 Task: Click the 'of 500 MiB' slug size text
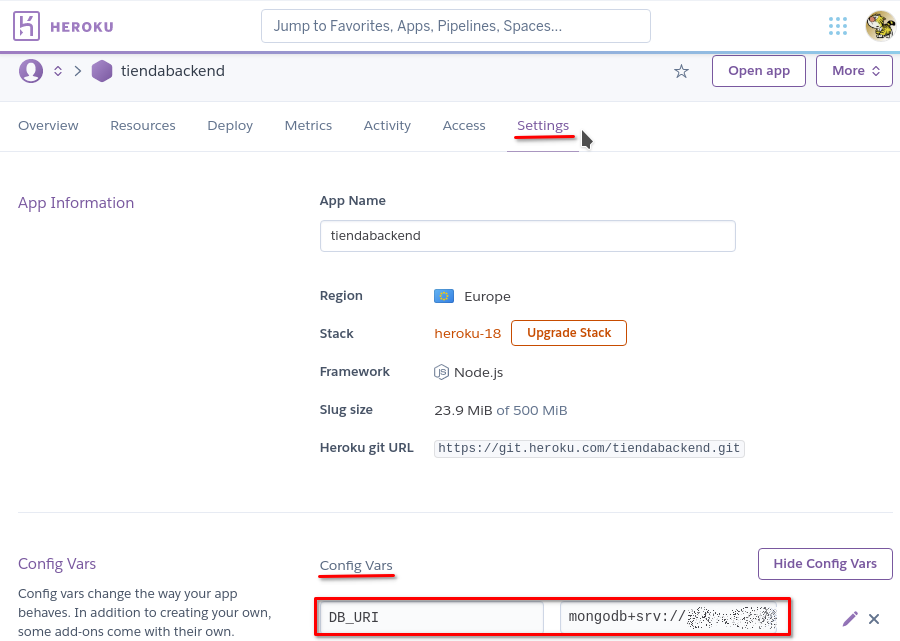pos(532,410)
